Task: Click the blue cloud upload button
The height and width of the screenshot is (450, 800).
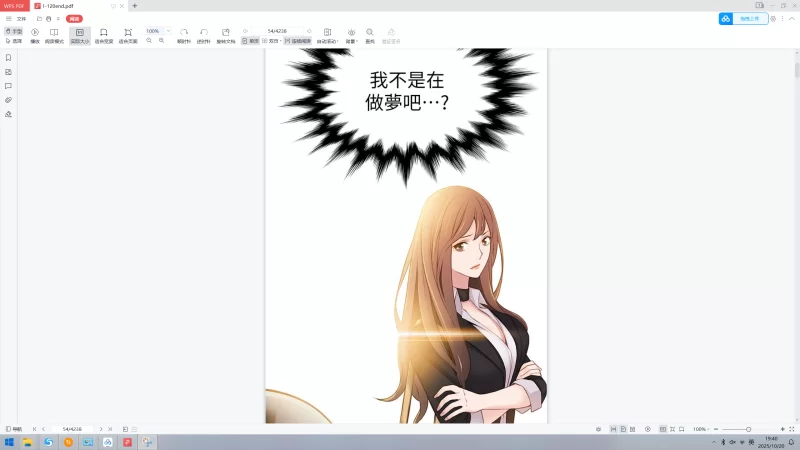Action: click(x=743, y=19)
